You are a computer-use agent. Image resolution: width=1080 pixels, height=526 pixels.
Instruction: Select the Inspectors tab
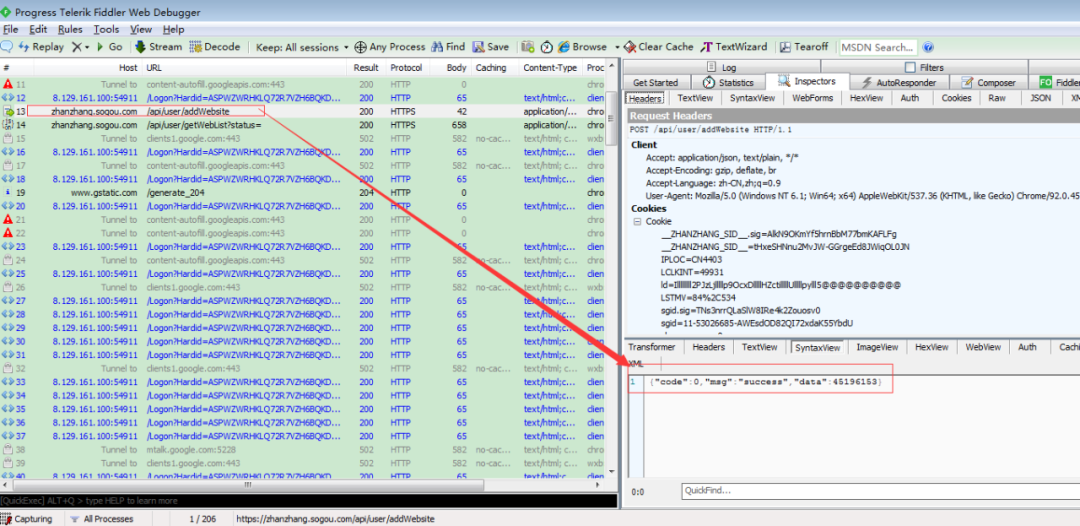(x=807, y=81)
